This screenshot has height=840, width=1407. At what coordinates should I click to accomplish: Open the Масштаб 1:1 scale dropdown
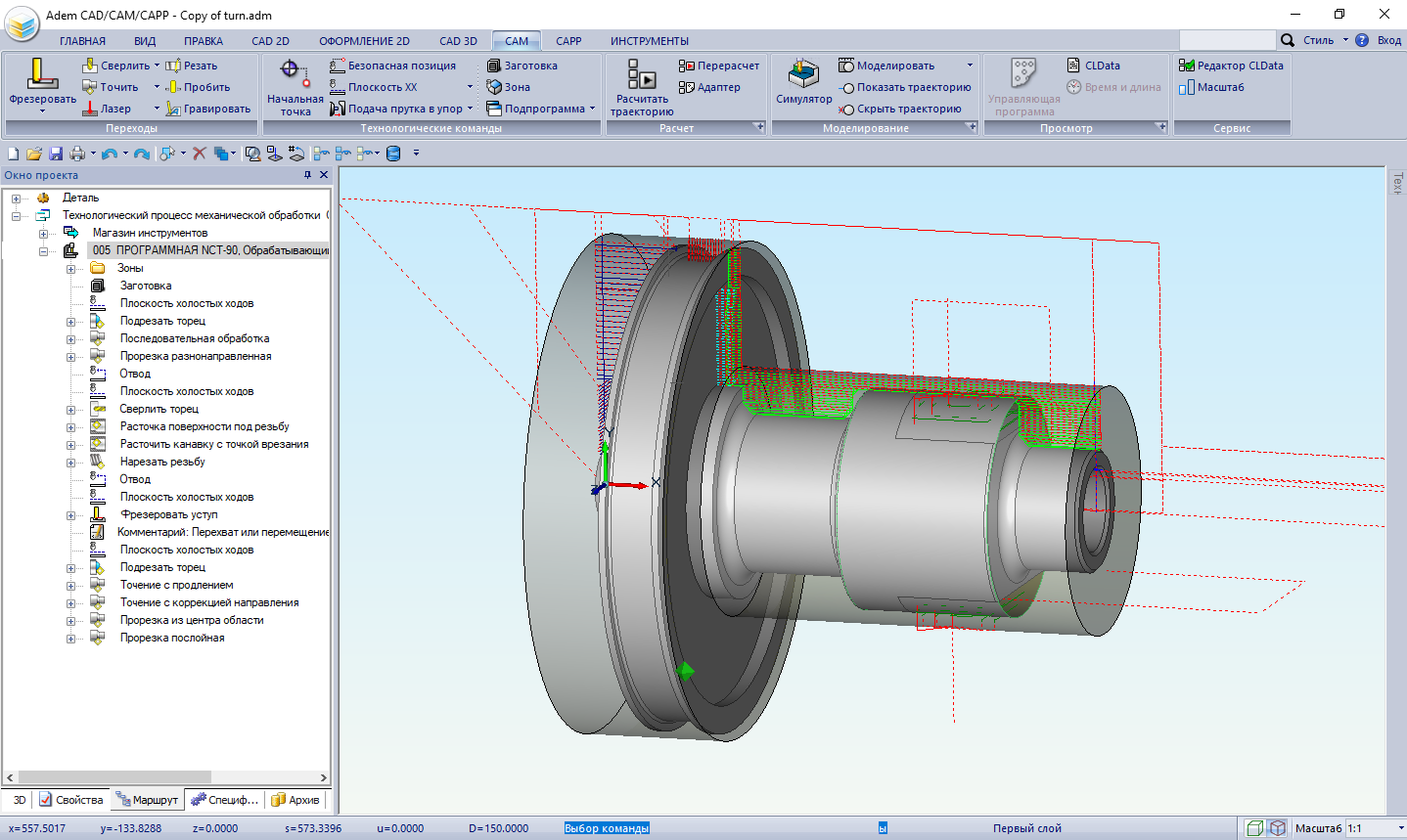(1401, 828)
